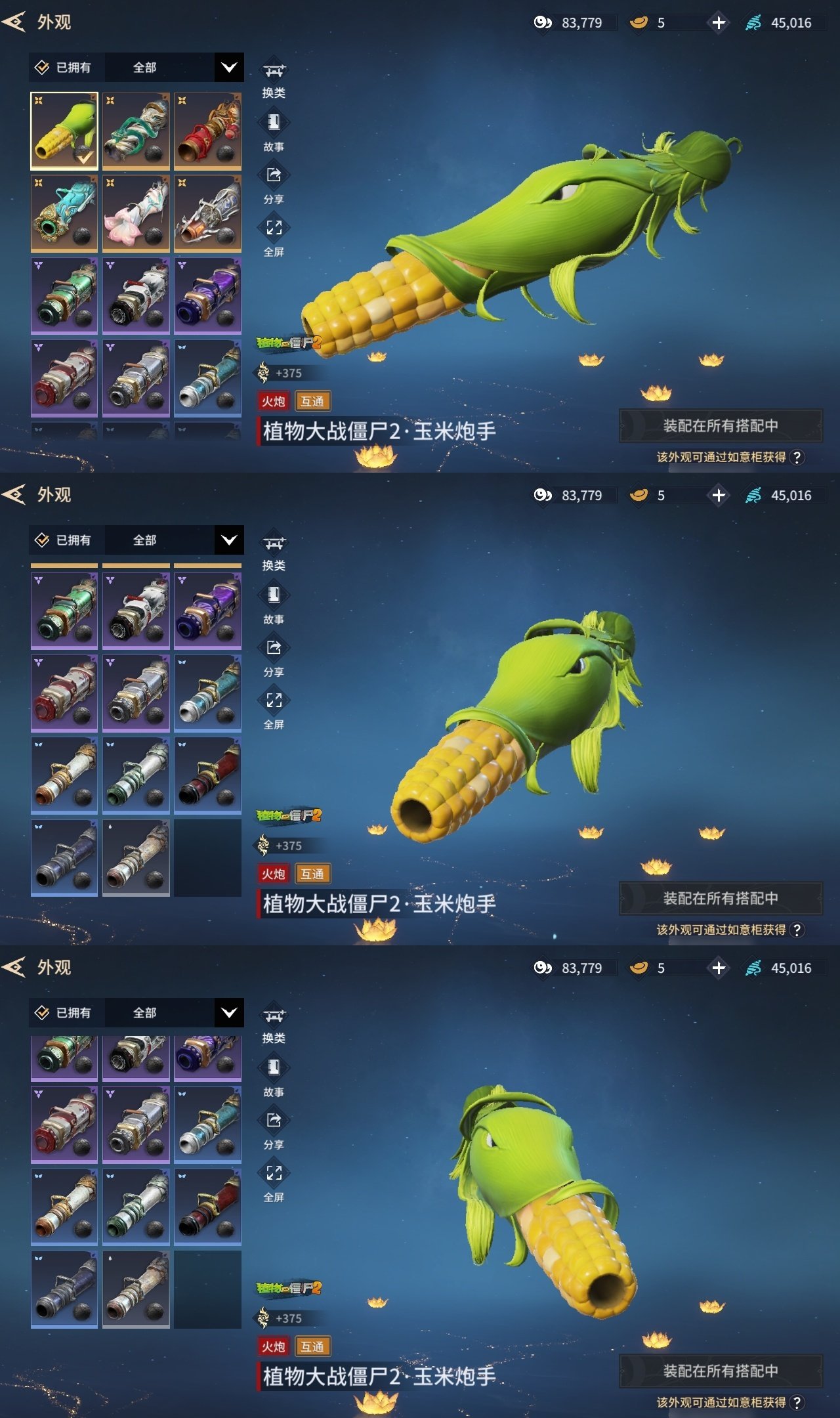Click the question mark help icon in bottom screen
The height and width of the screenshot is (1418, 840).
(x=797, y=1402)
